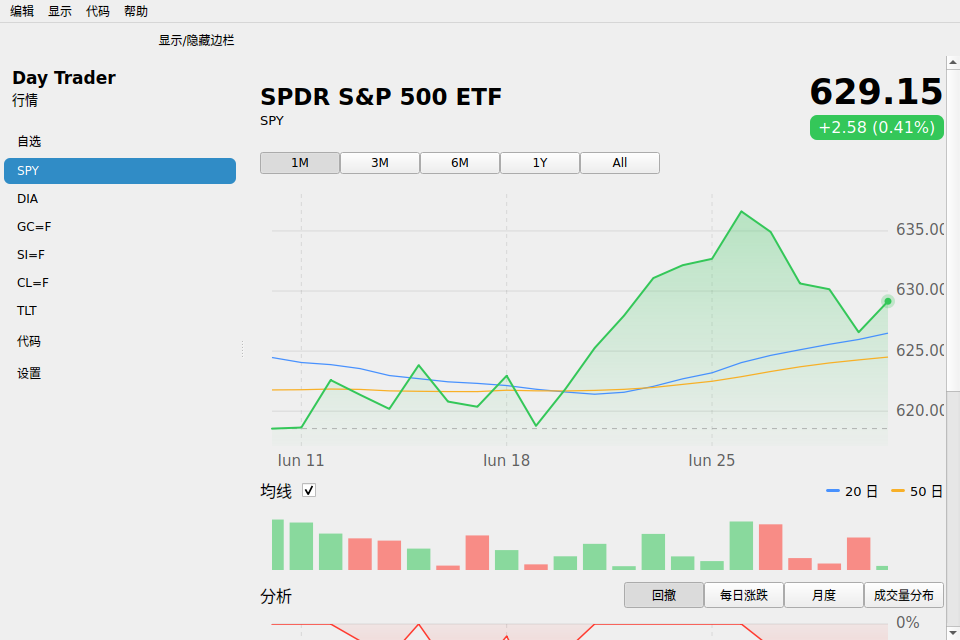
Task: Open 代码 in the sidebar
Action: click(x=120, y=342)
